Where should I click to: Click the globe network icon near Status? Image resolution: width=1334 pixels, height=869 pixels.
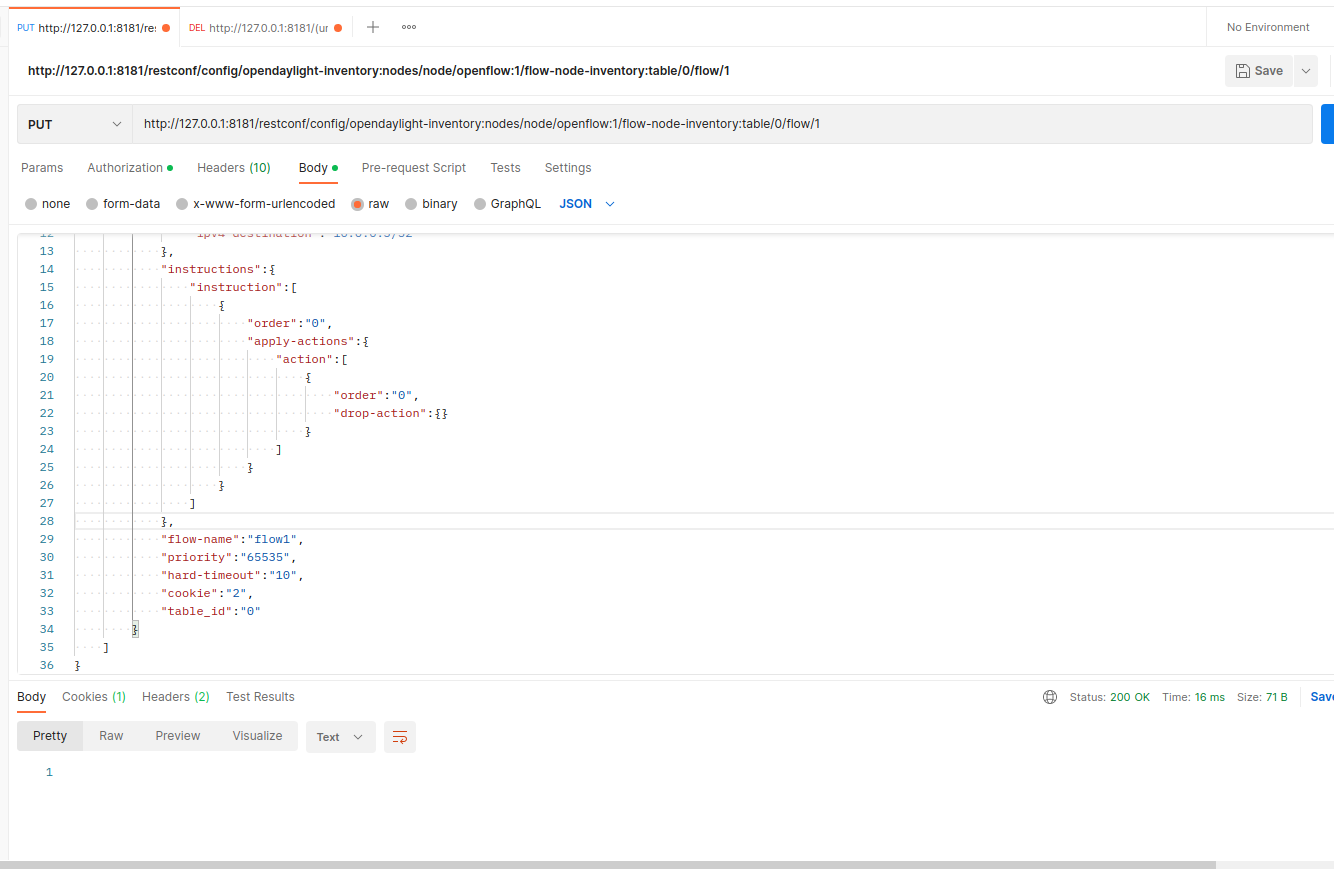[x=1050, y=697]
